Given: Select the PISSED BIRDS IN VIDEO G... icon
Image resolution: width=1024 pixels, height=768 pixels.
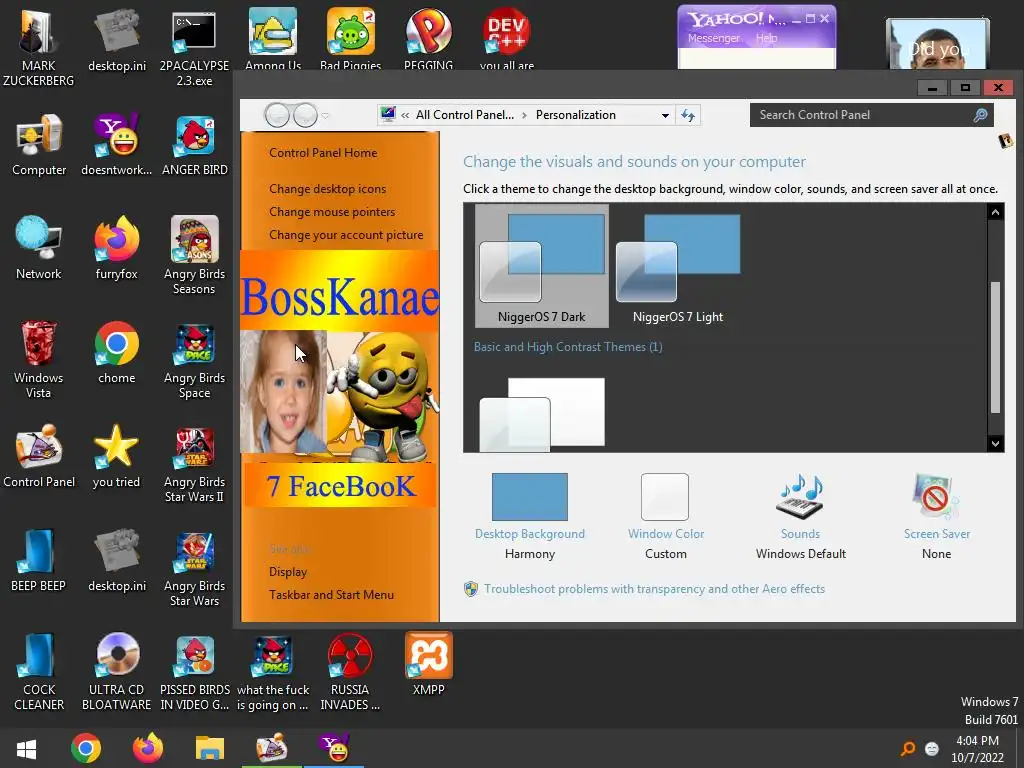Looking at the screenshot, I should [x=195, y=671].
